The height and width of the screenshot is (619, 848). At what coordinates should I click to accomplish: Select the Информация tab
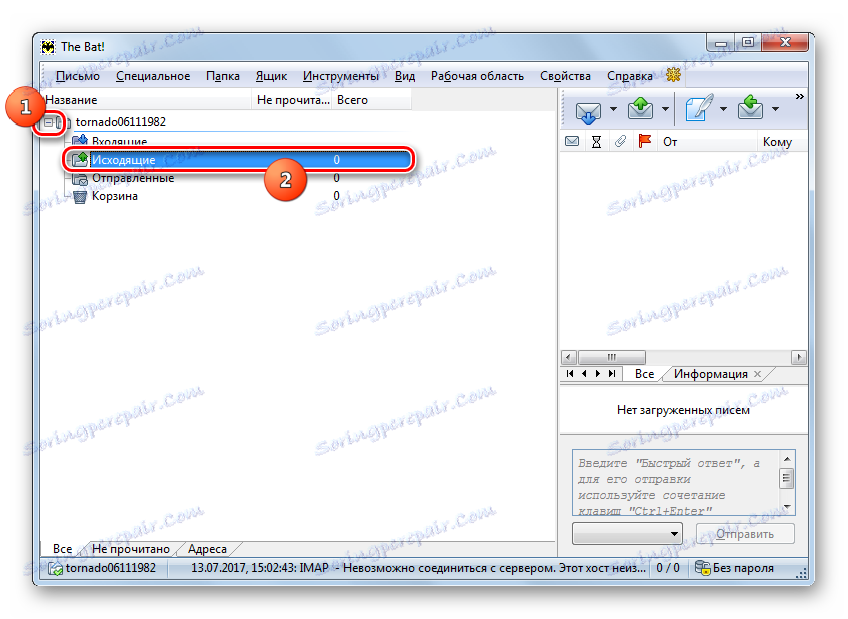[x=711, y=374]
